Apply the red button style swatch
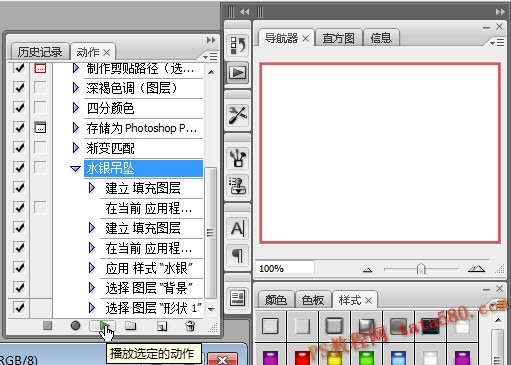511x365 pixels. click(302, 358)
